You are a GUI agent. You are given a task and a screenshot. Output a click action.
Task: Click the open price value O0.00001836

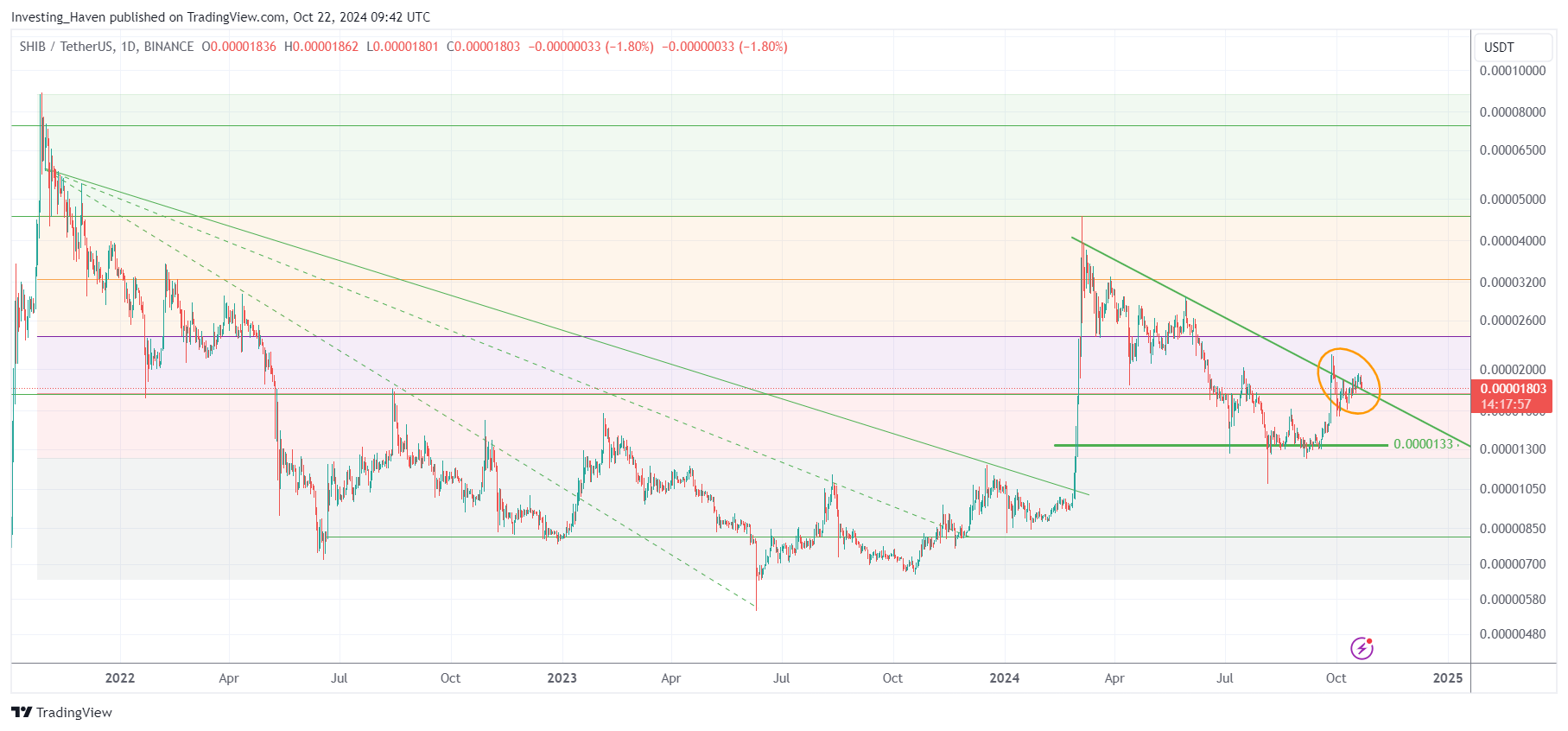click(x=239, y=47)
